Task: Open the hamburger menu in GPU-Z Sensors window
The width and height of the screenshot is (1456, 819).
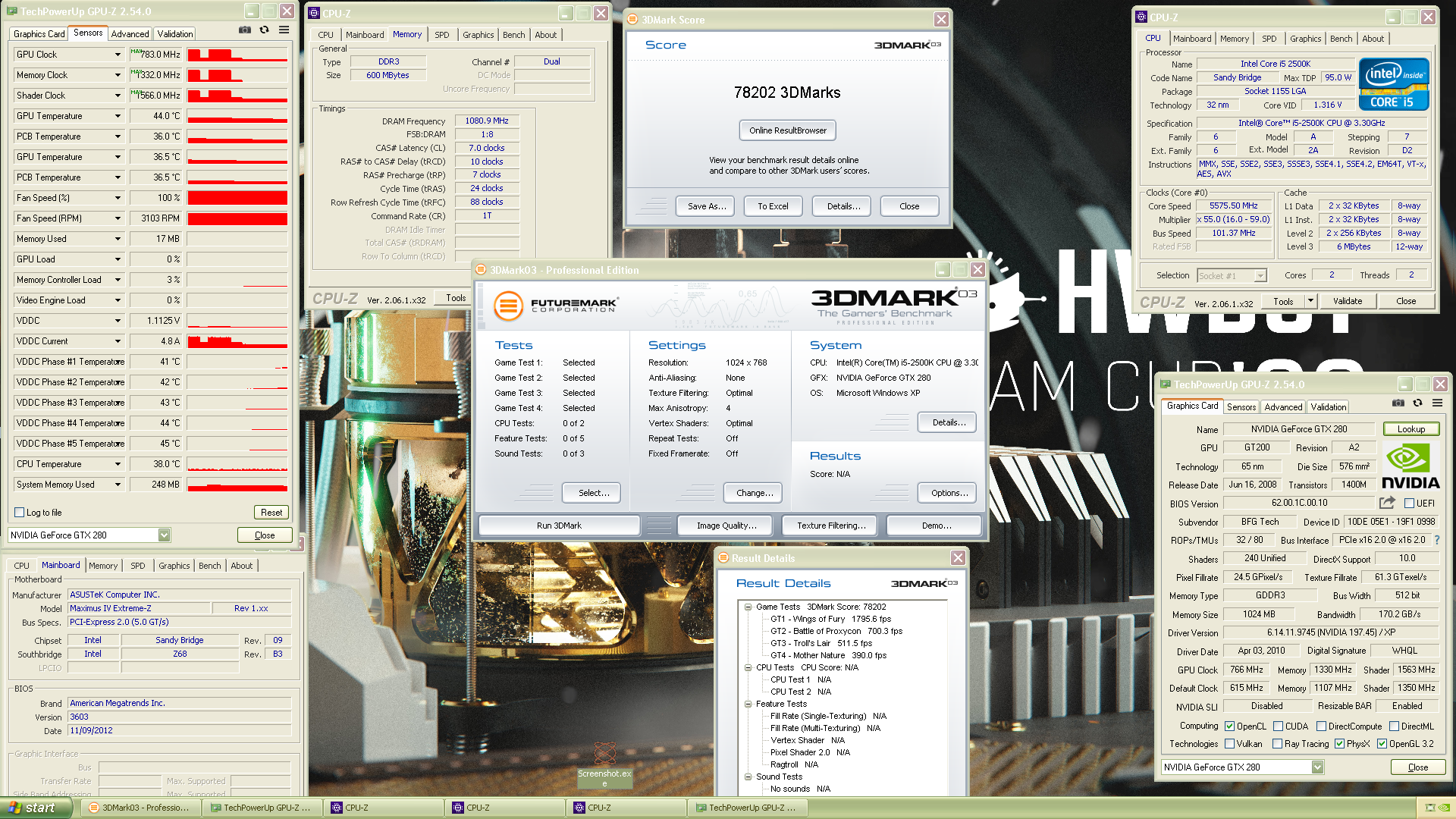Action: coord(284,30)
